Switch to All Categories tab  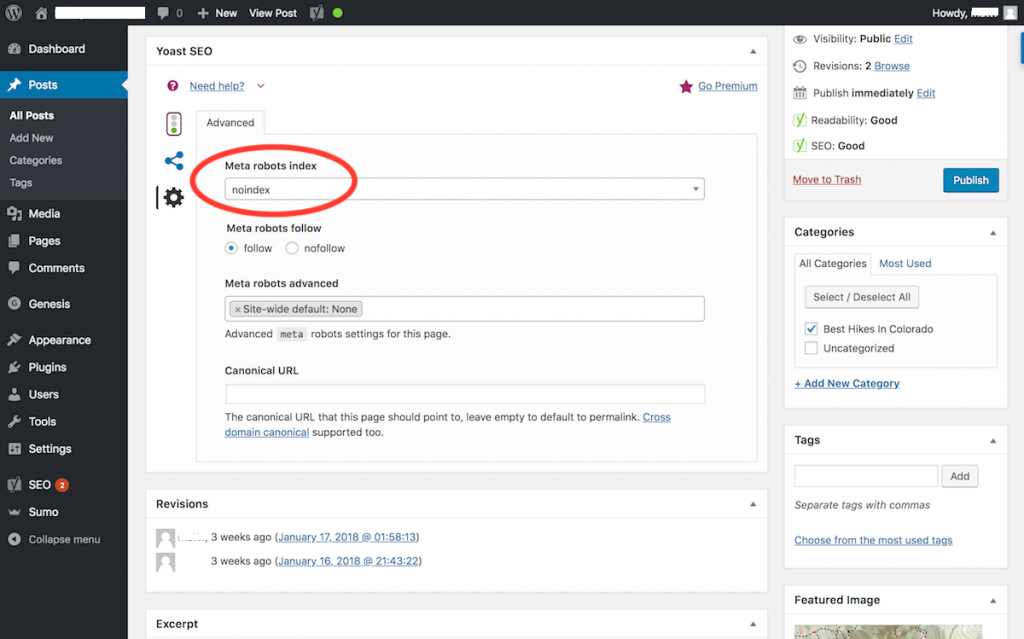833,263
